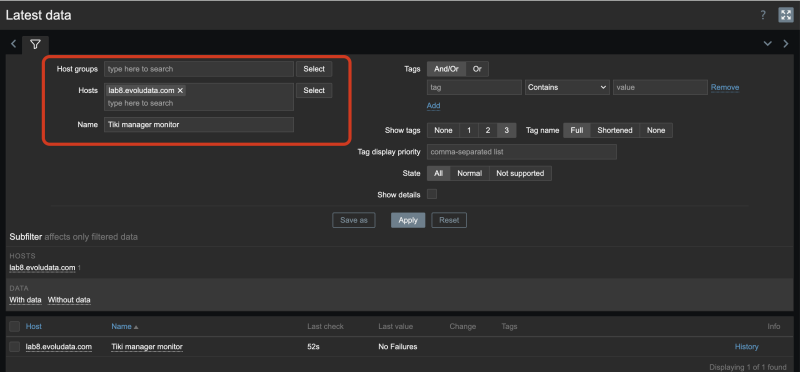Filter subfilter by Without data
The width and height of the screenshot is (800, 372).
point(69,300)
